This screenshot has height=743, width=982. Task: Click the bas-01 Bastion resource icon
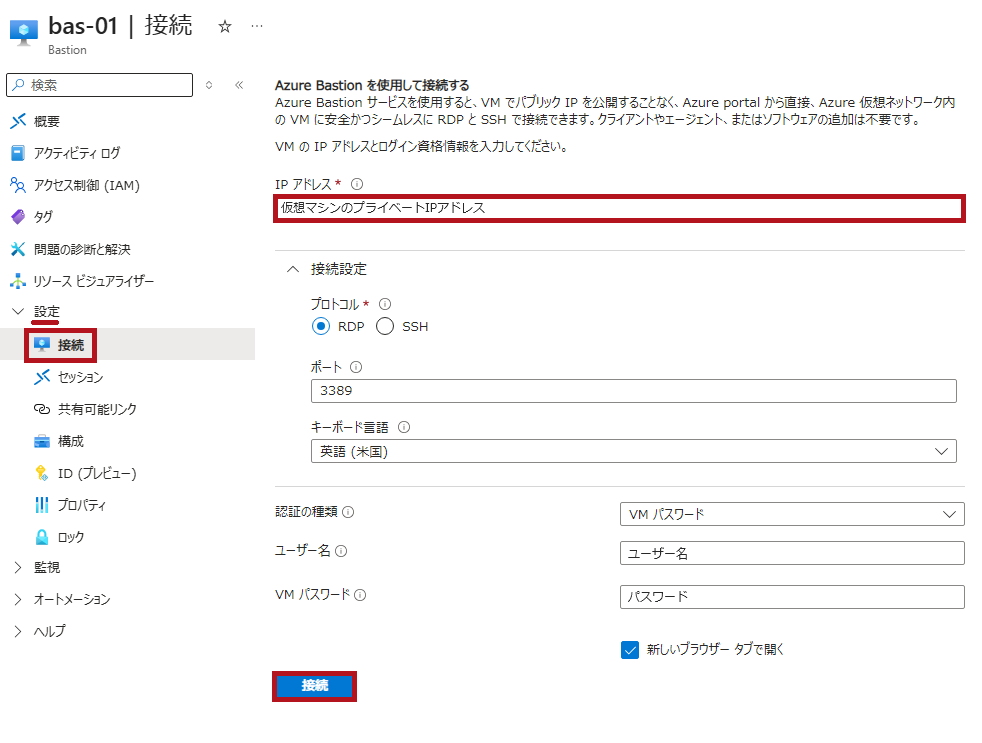tap(24, 32)
